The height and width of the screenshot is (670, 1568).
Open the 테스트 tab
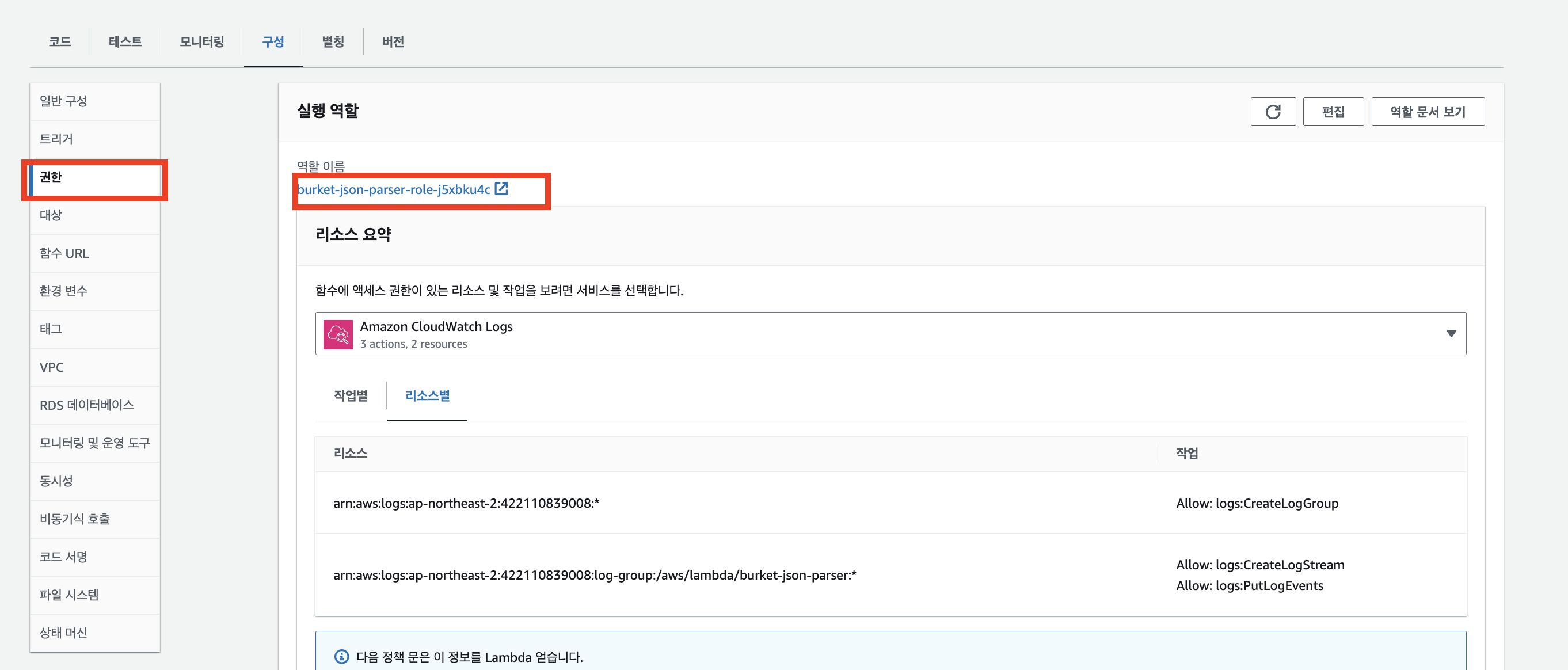tap(125, 41)
